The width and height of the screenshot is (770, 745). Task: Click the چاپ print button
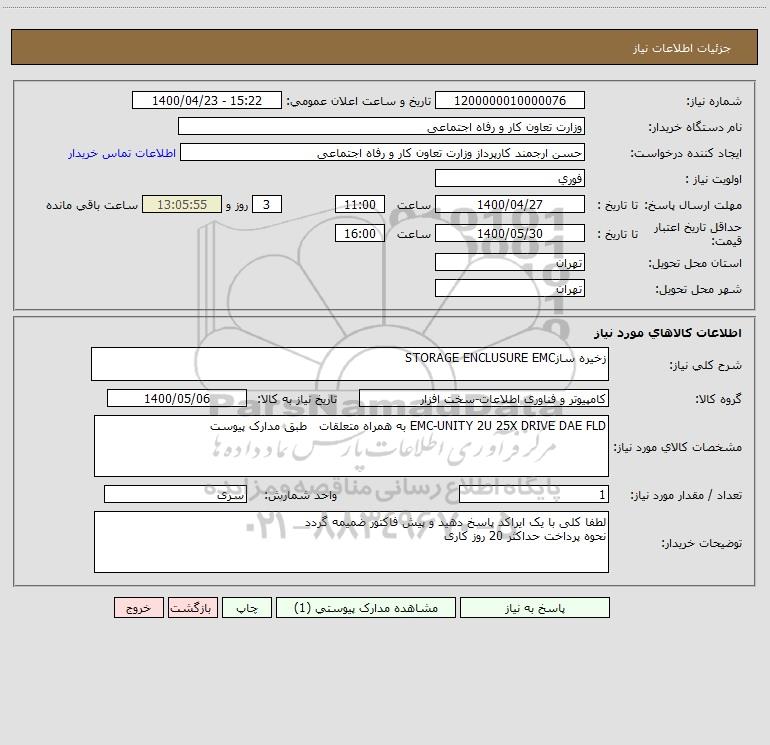click(247, 607)
